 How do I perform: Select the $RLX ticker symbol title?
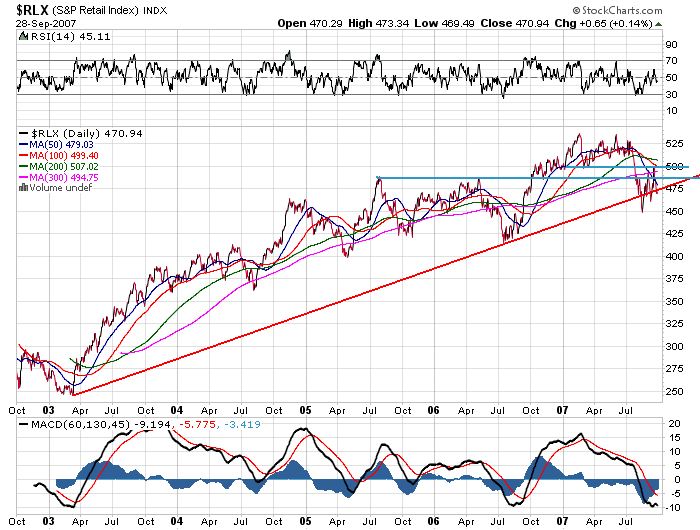[32, 9]
